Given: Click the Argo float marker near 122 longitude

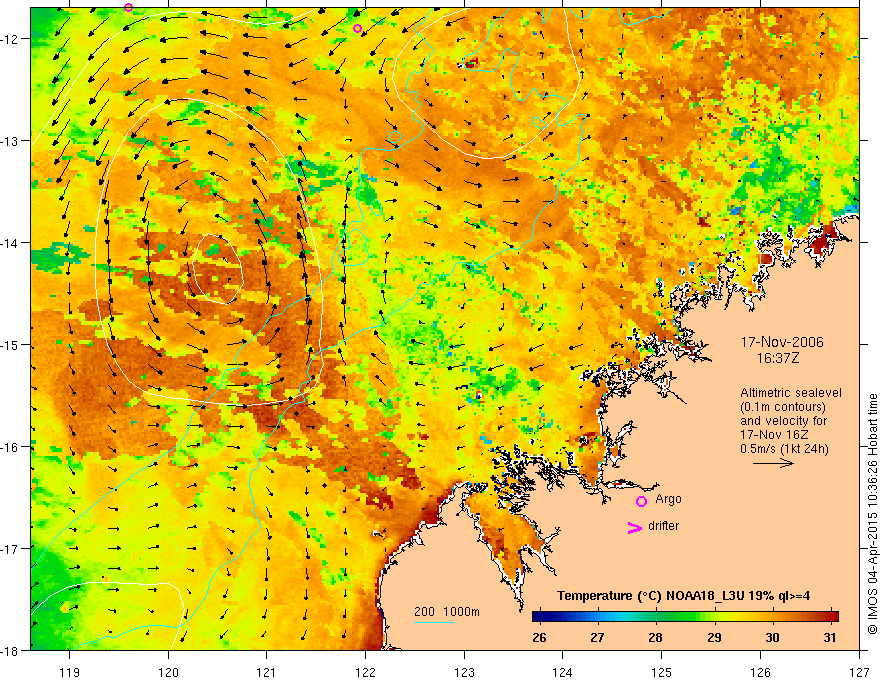Looking at the screenshot, I should [358, 29].
